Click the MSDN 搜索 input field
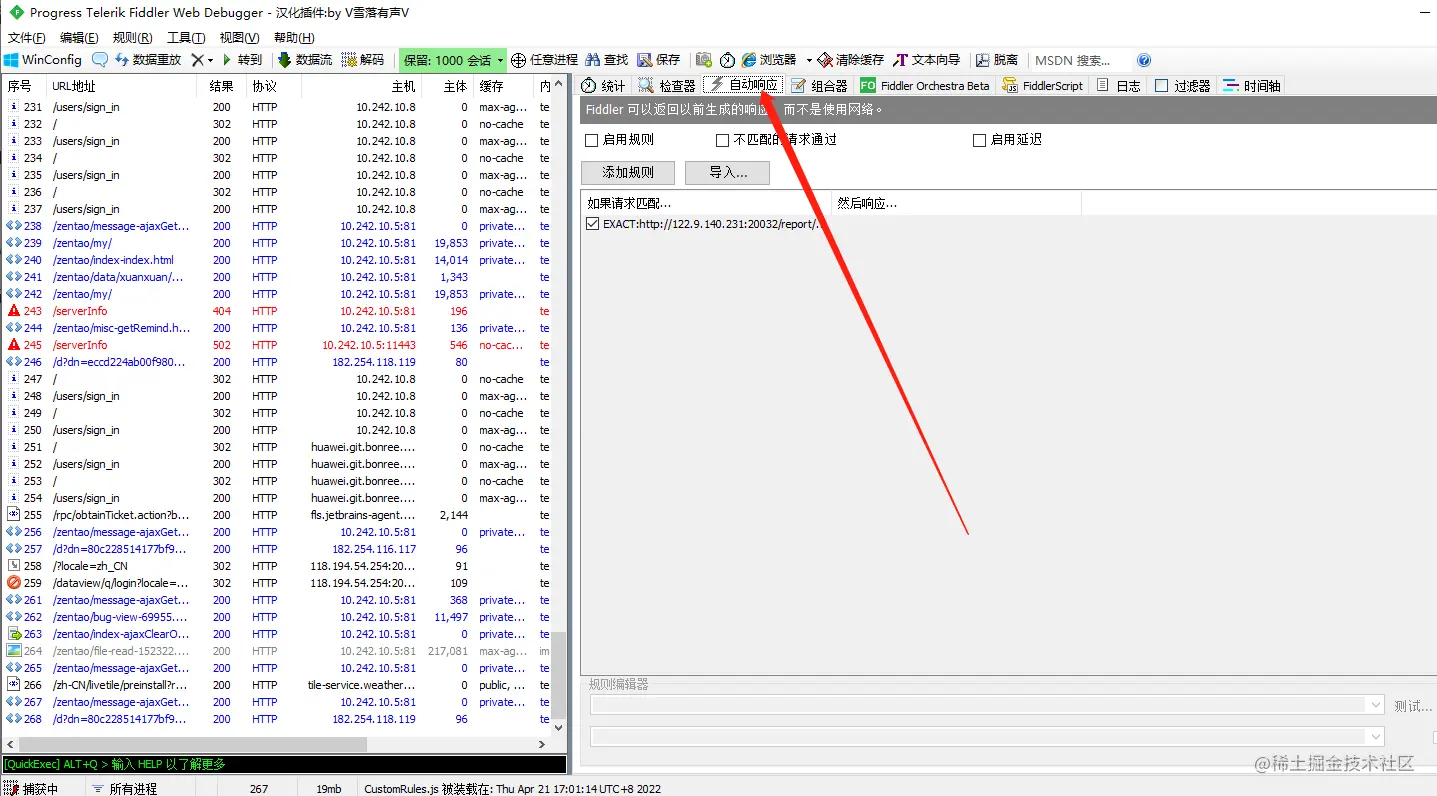The width and height of the screenshot is (1437, 796). (x=1080, y=60)
